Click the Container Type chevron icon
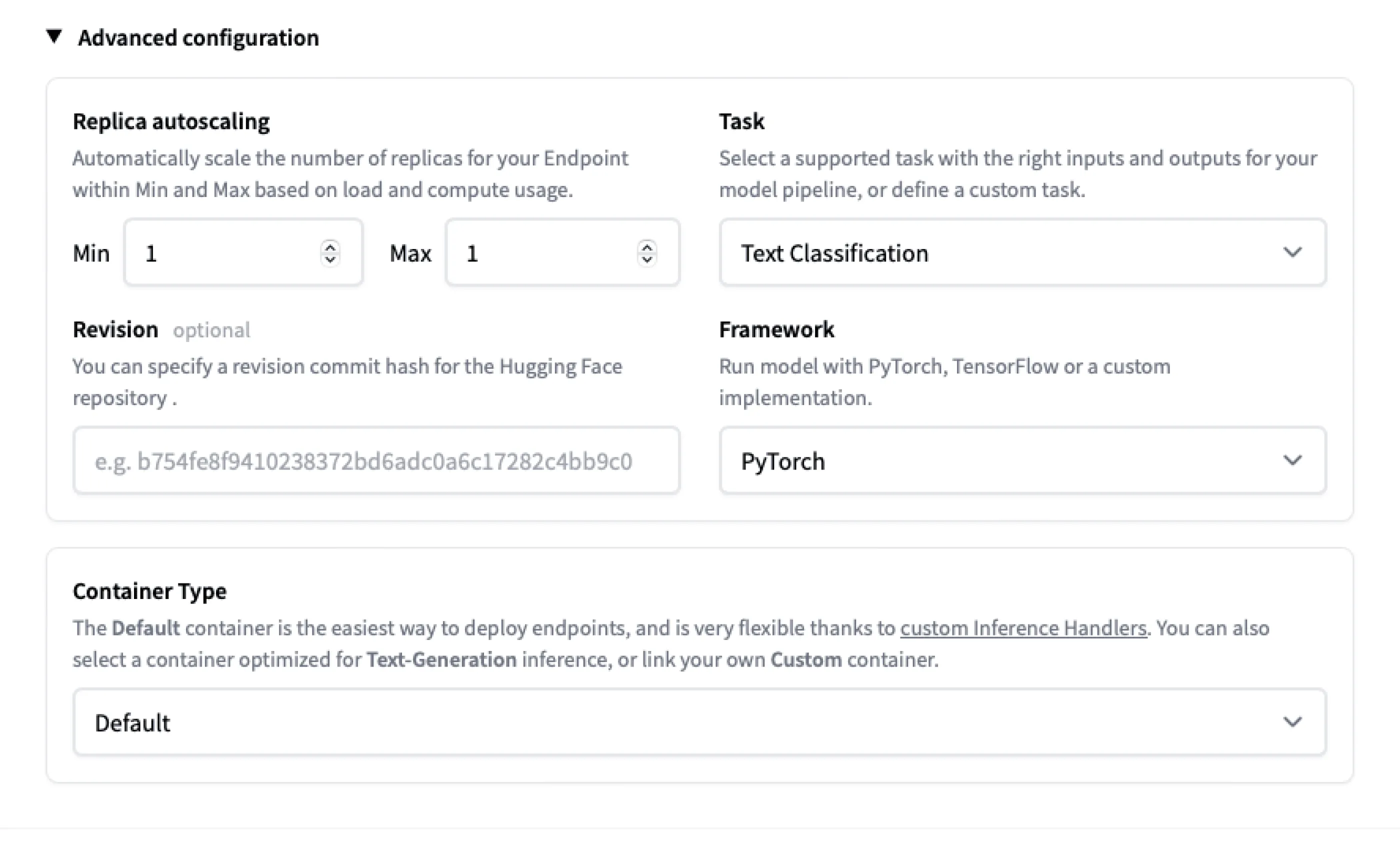Screen dimensions: 1400x848 pyautogui.click(x=1292, y=722)
